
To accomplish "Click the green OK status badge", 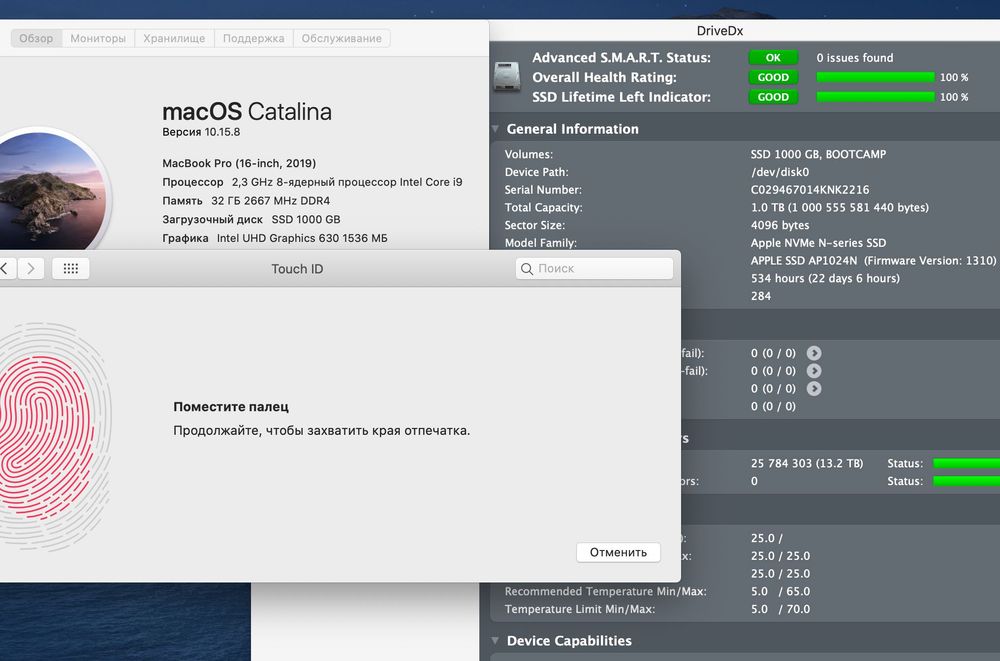I will coord(773,57).
